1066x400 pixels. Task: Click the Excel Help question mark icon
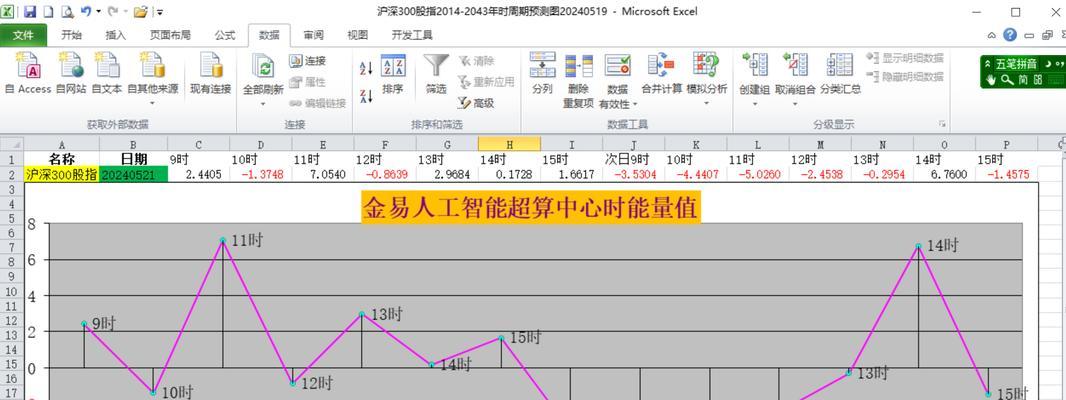coord(1010,35)
